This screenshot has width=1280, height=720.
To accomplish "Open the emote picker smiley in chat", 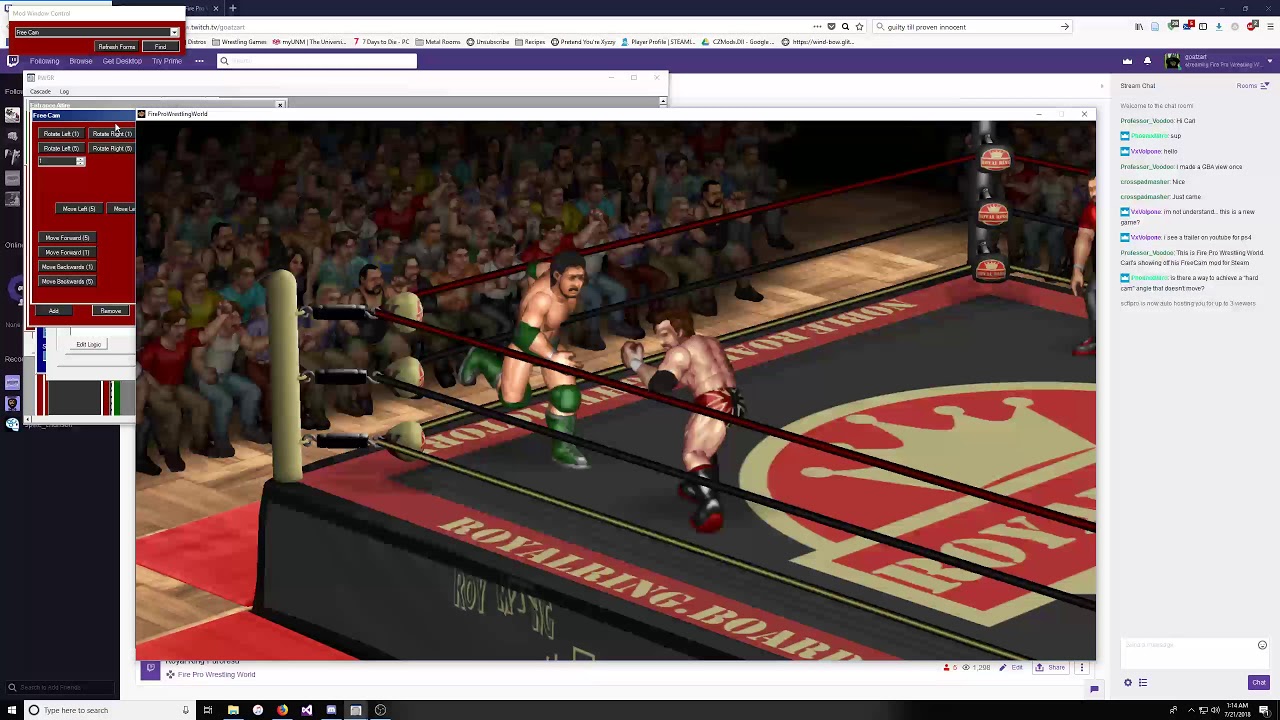I will pos(1262,645).
